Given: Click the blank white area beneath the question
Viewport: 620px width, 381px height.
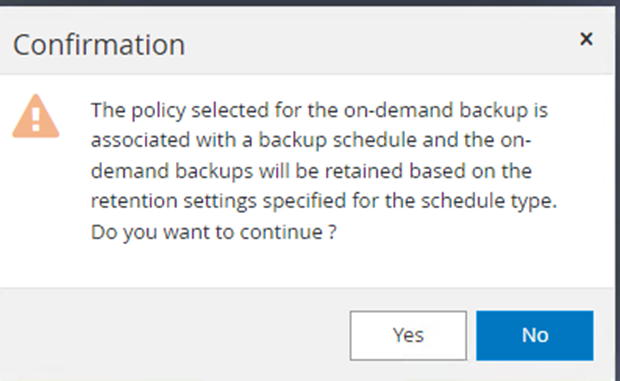Looking at the screenshot, I should coord(308,265).
